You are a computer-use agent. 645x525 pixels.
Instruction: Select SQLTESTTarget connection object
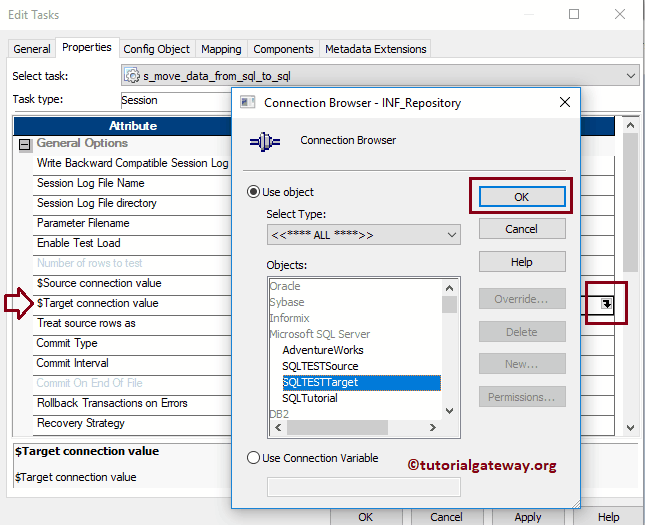tap(362, 382)
